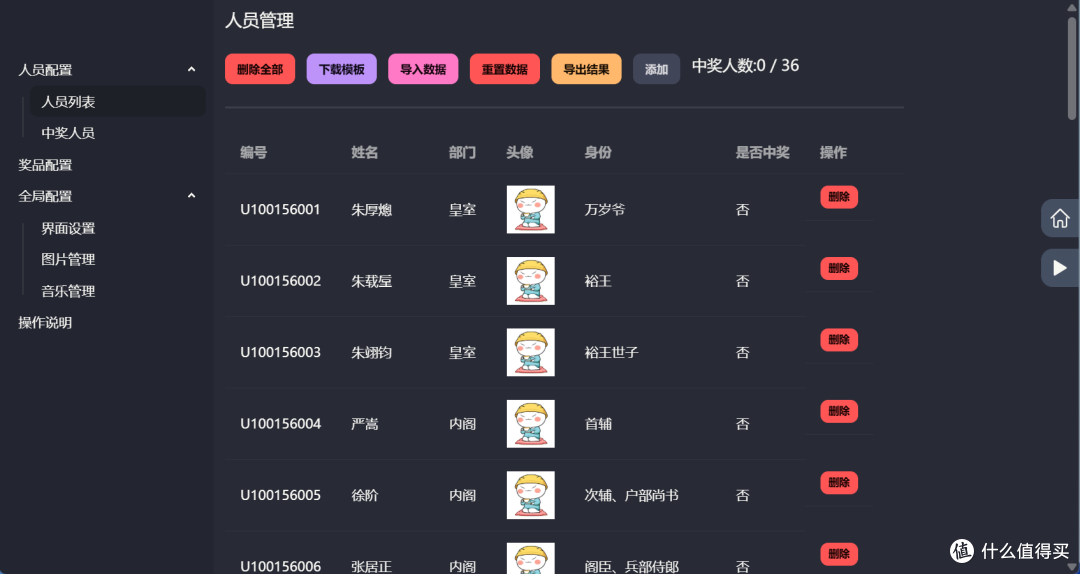Click the name cell 徐阶
Image resolution: width=1080 pixels, height=574 pixels.
pos(364,495)
